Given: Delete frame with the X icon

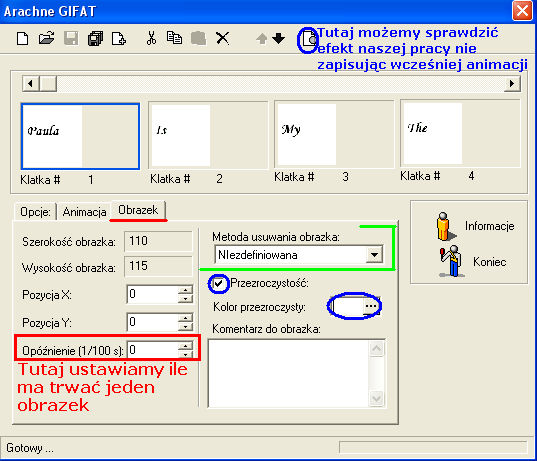Looking at the screenshot, I should (x=223, y=38).
